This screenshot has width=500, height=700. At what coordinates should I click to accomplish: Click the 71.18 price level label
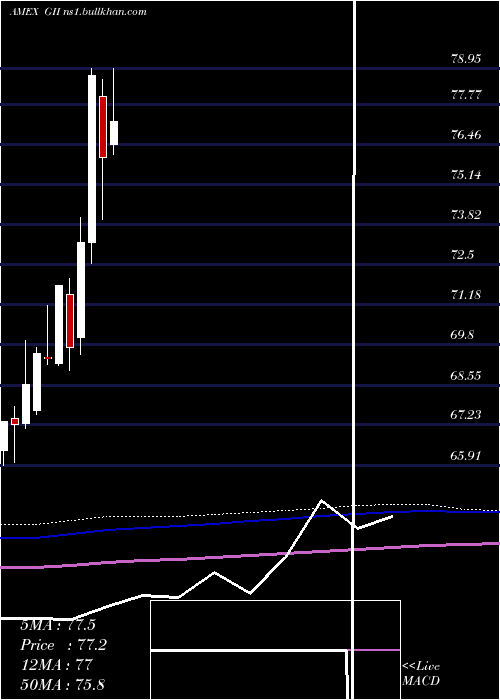pos(466,295)
